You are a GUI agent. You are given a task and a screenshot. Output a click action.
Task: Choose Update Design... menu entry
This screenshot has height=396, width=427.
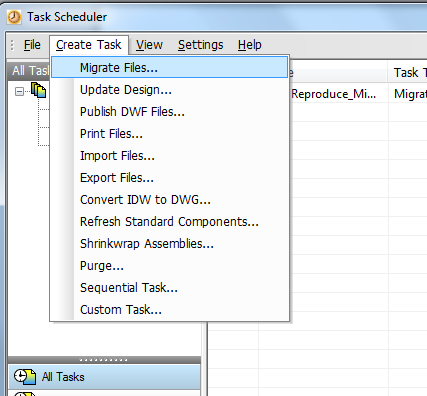(x=170, y=90)
